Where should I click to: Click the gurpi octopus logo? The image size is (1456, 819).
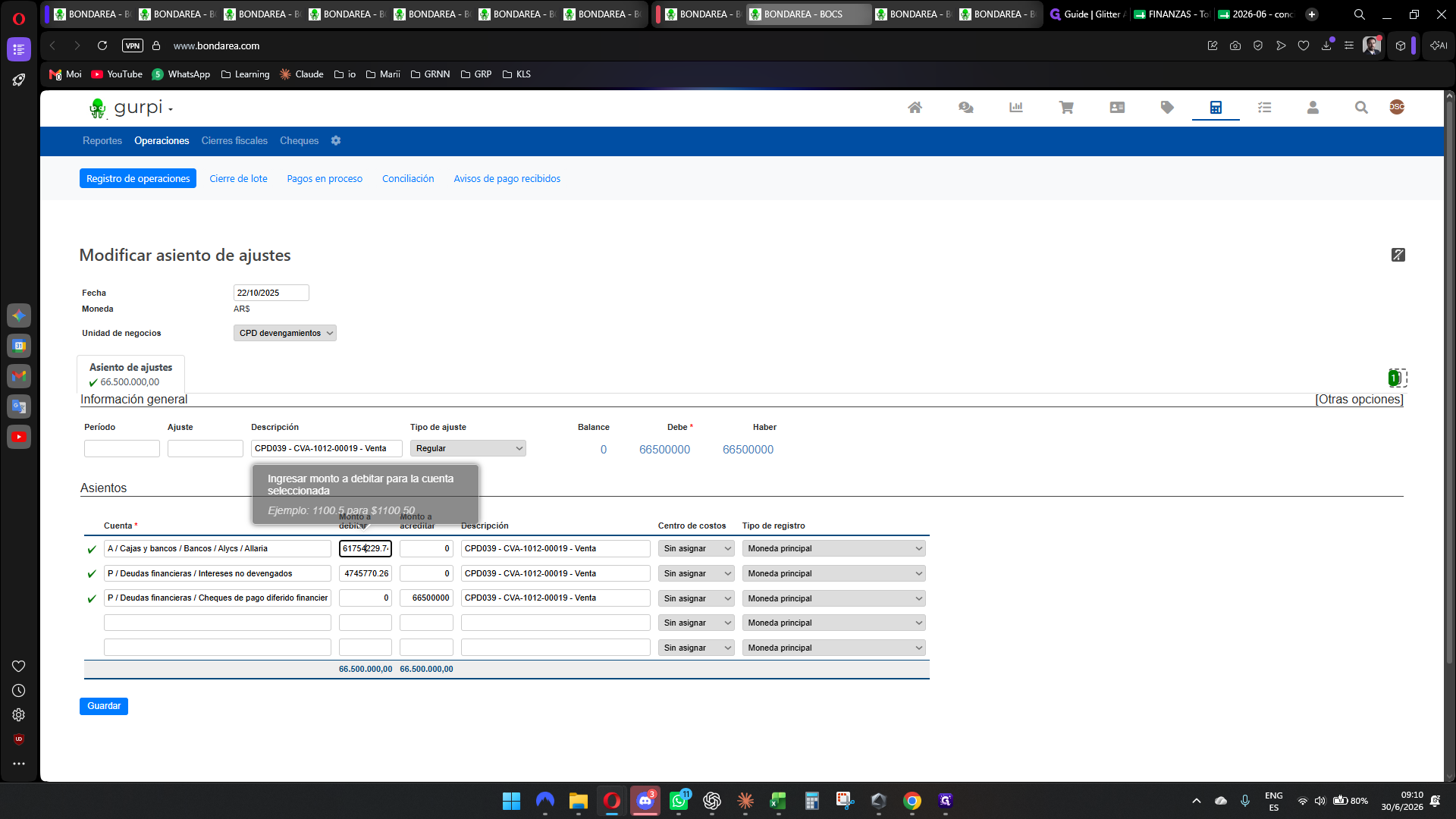tap(98, 108)
